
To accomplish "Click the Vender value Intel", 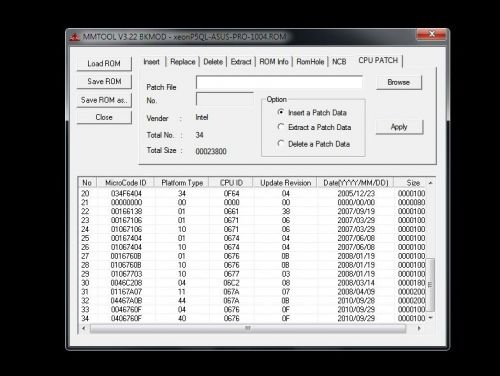I will 202,117.
